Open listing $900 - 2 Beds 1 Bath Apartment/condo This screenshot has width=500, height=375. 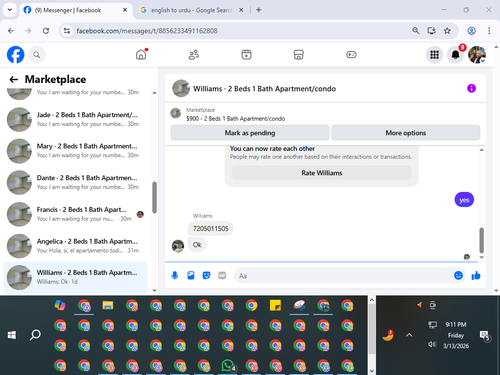point(235,118)
